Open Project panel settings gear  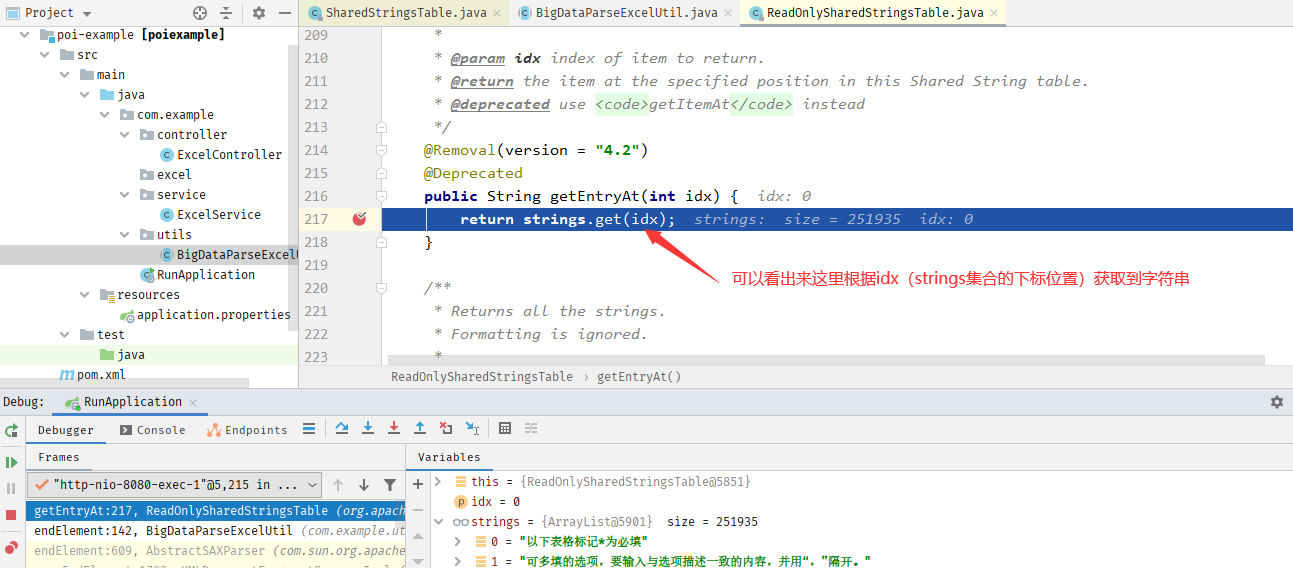[259, 13]
